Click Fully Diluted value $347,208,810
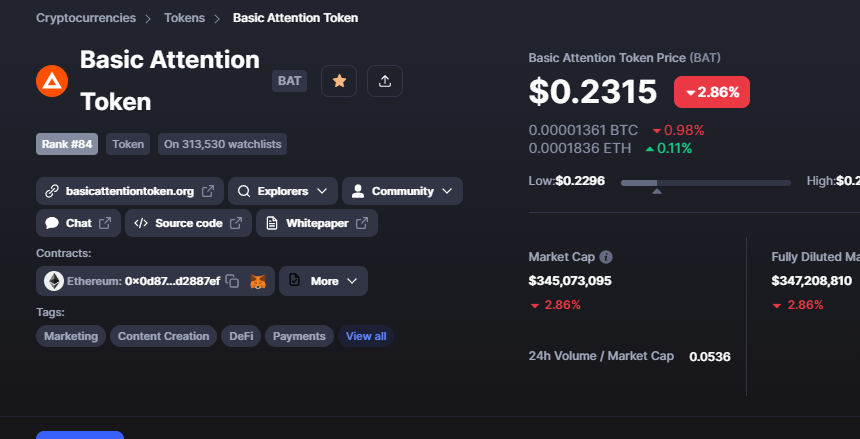This screenshot has height=439, width=860. [x=812, y=281]
